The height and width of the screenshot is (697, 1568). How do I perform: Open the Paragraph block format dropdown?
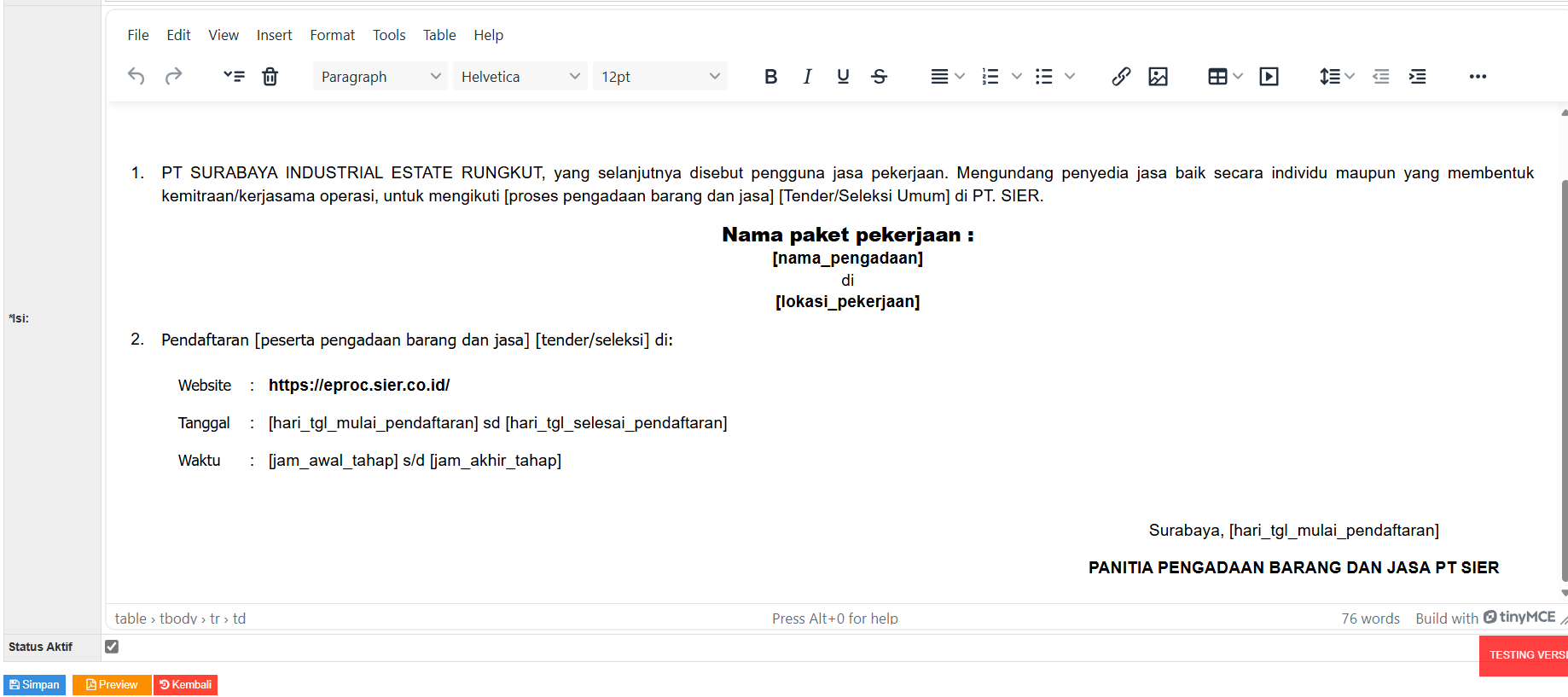[x=380, y=77]
